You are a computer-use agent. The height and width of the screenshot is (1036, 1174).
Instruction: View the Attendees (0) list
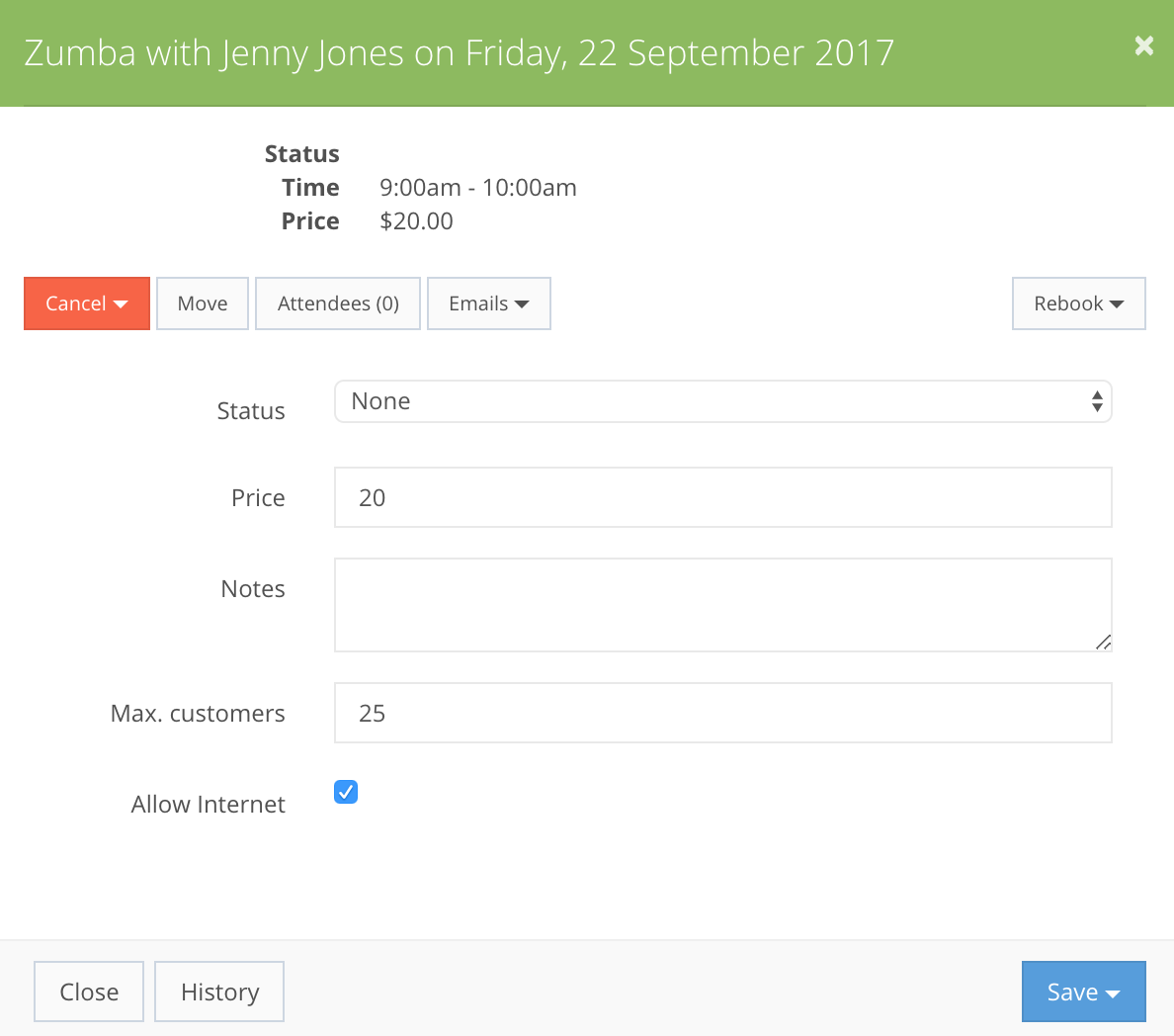coord(337,303)
